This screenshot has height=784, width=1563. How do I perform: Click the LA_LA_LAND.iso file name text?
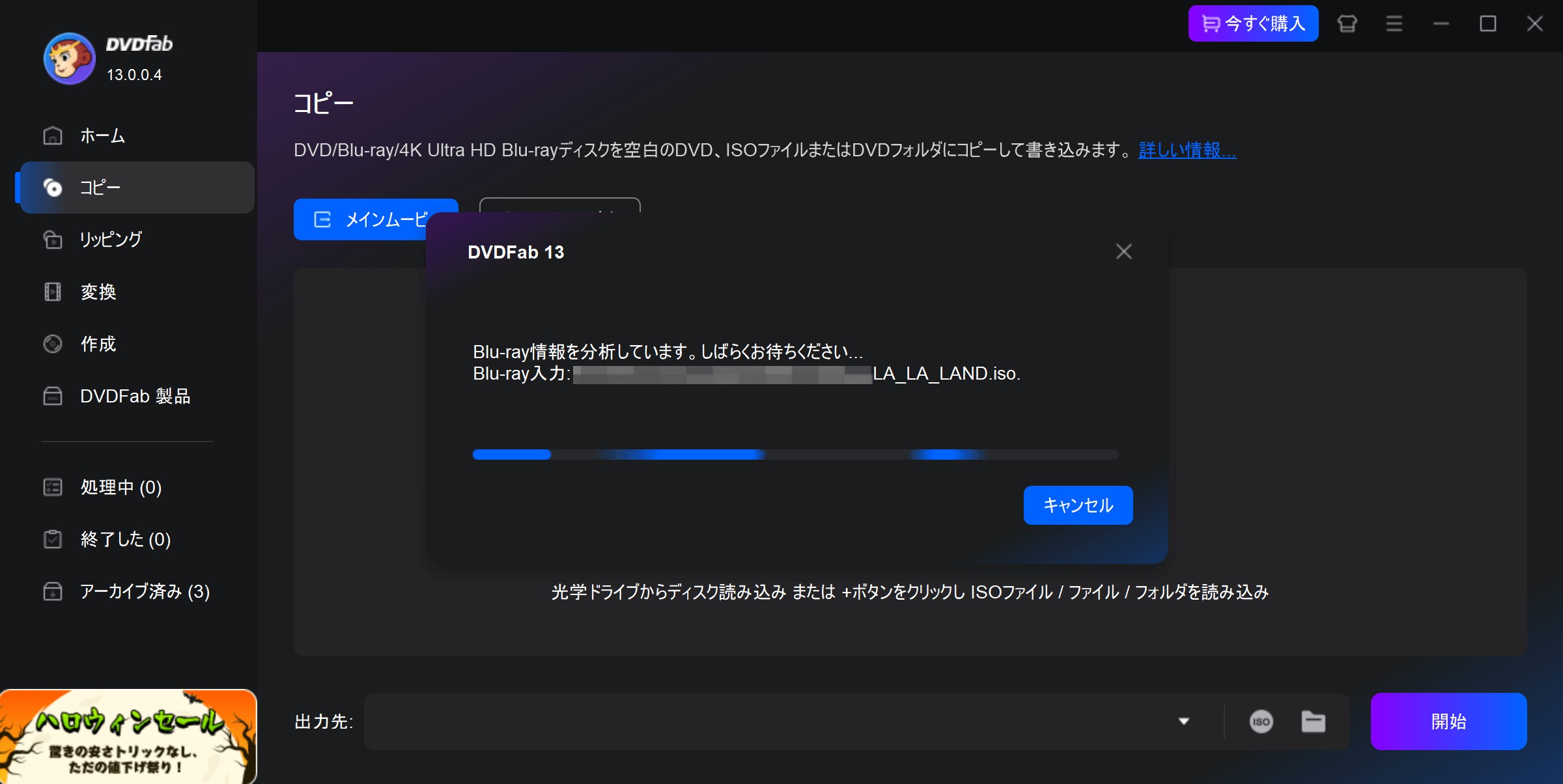click(x=946, y=374)
